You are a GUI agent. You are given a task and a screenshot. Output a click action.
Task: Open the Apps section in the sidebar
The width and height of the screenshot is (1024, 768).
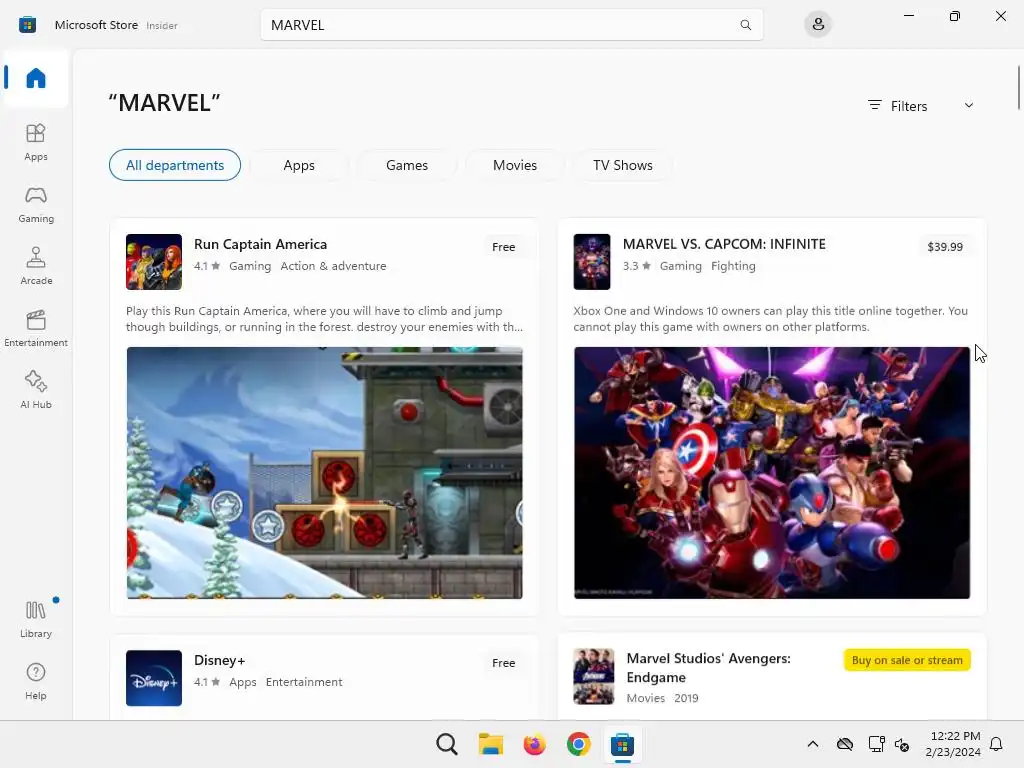[36, 142]
